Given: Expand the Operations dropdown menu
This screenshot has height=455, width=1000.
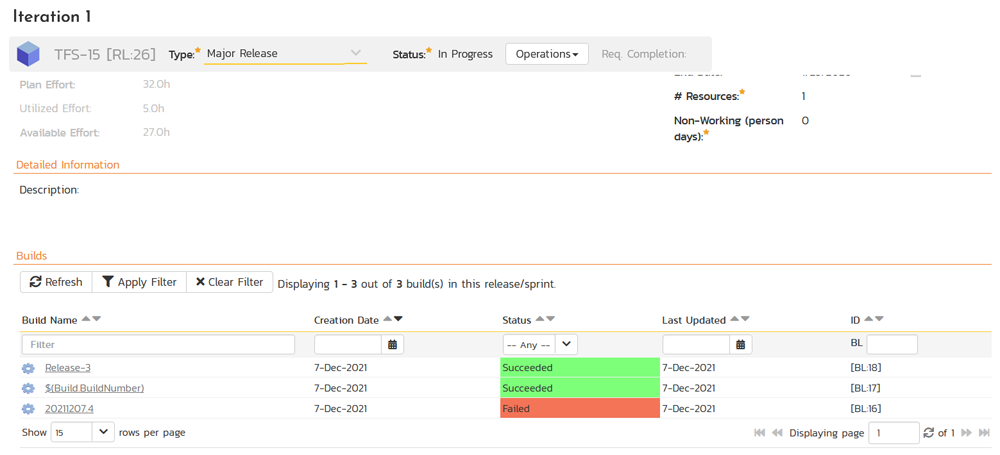Looking at the screenshot, I should [x=546, y=54].
